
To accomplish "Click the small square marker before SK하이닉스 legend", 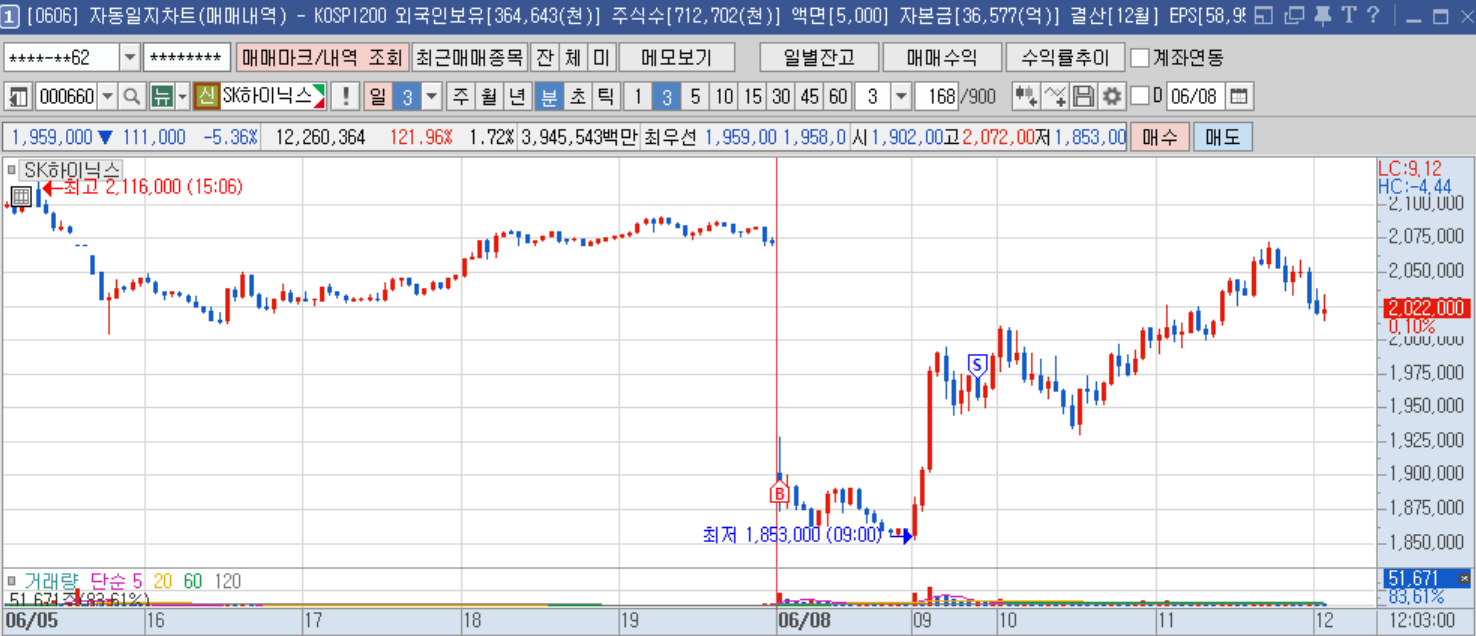I will click(12, 170).
